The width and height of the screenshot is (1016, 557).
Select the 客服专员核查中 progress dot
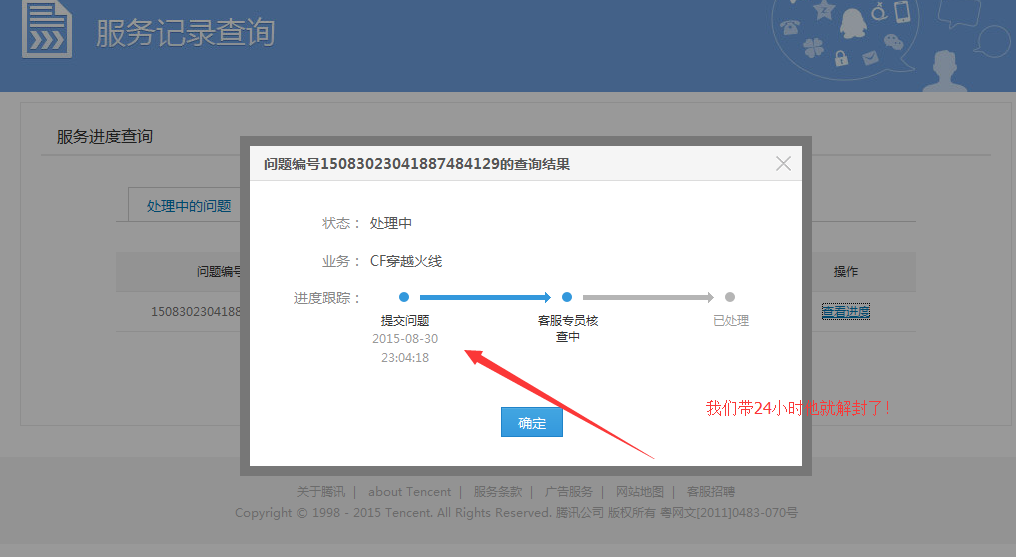tap(567, 297)
